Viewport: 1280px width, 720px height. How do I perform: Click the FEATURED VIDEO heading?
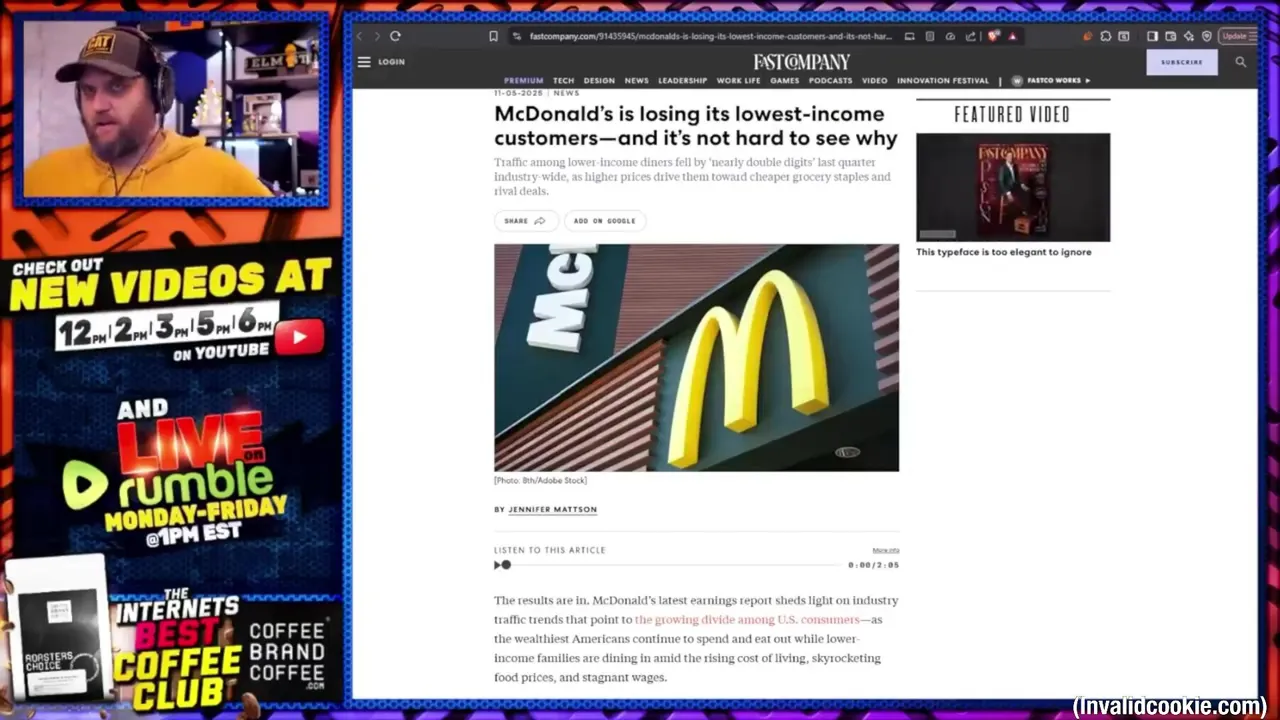tap(1012, 115)
